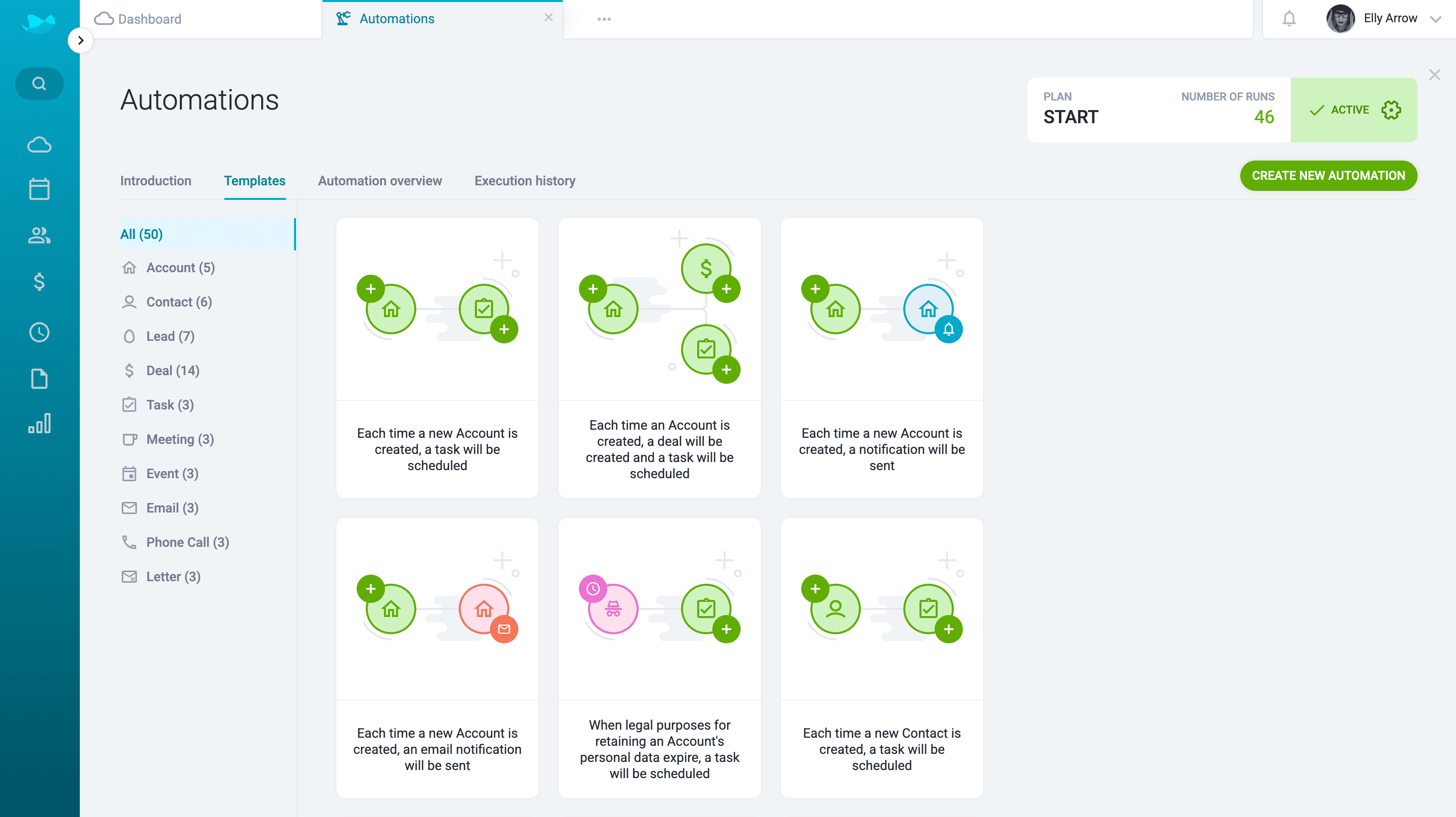This screenshot has height=817, width=1456.
Task: Click Create New Automation button
Action: (1328, 176)
